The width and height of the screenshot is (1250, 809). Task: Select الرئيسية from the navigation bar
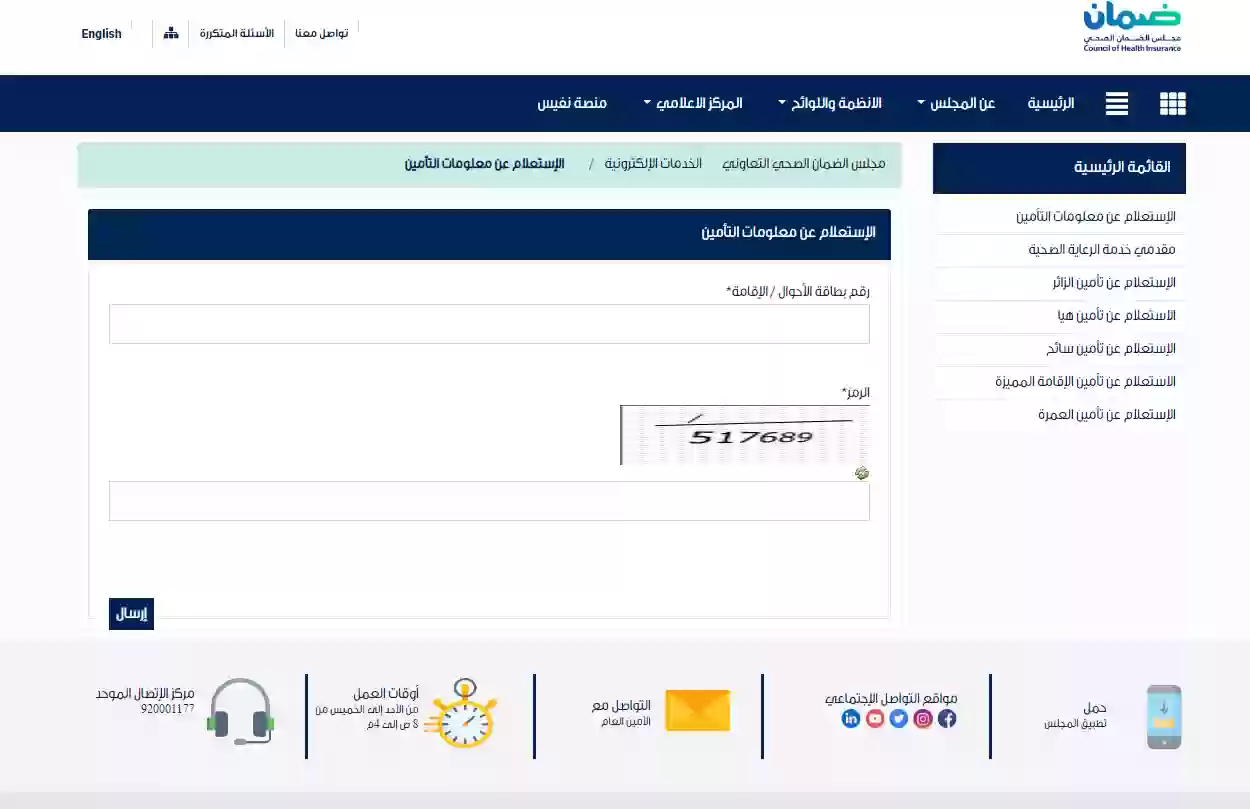[x=1050, y=101]
